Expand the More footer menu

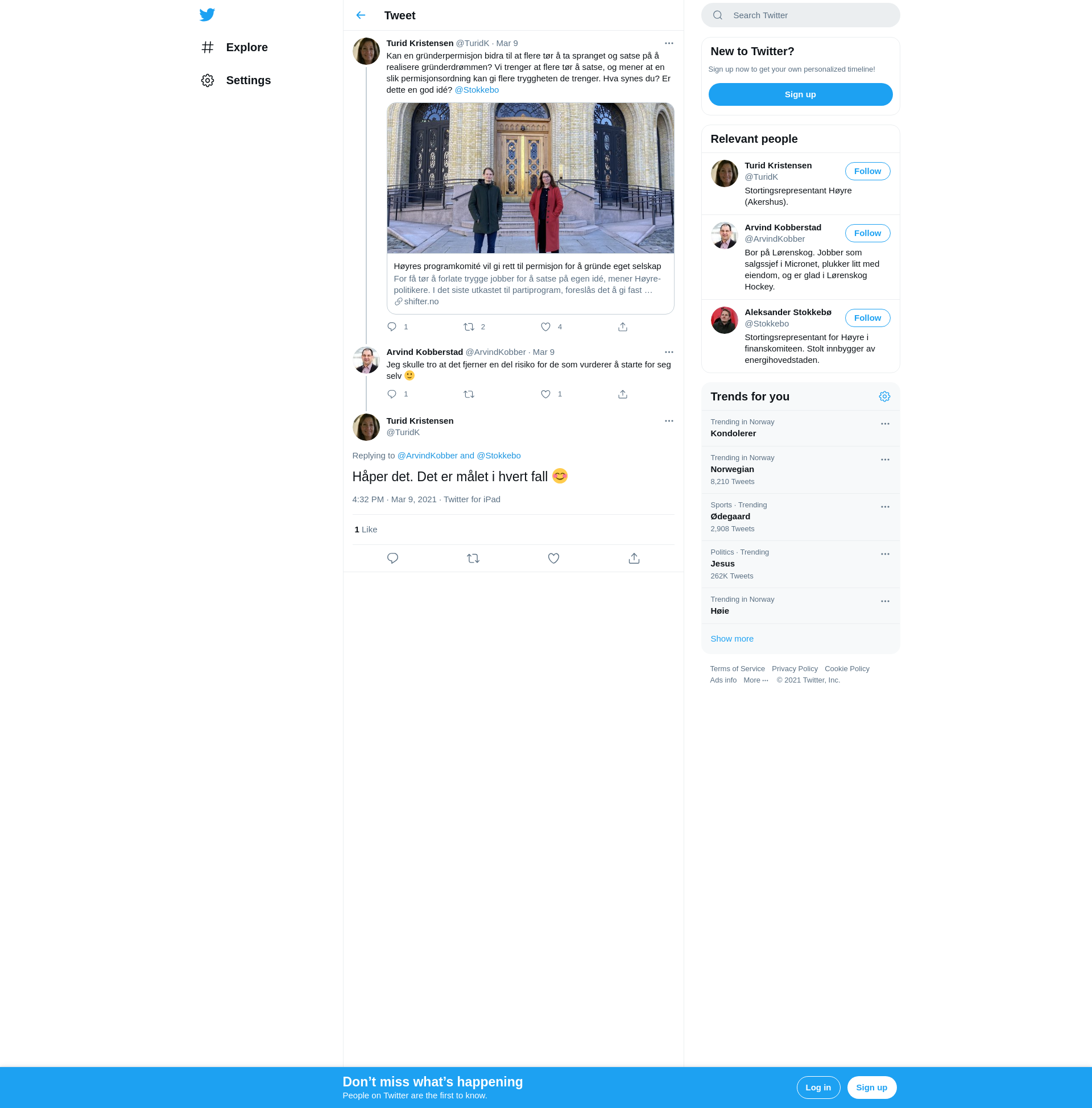coord(755,681)
